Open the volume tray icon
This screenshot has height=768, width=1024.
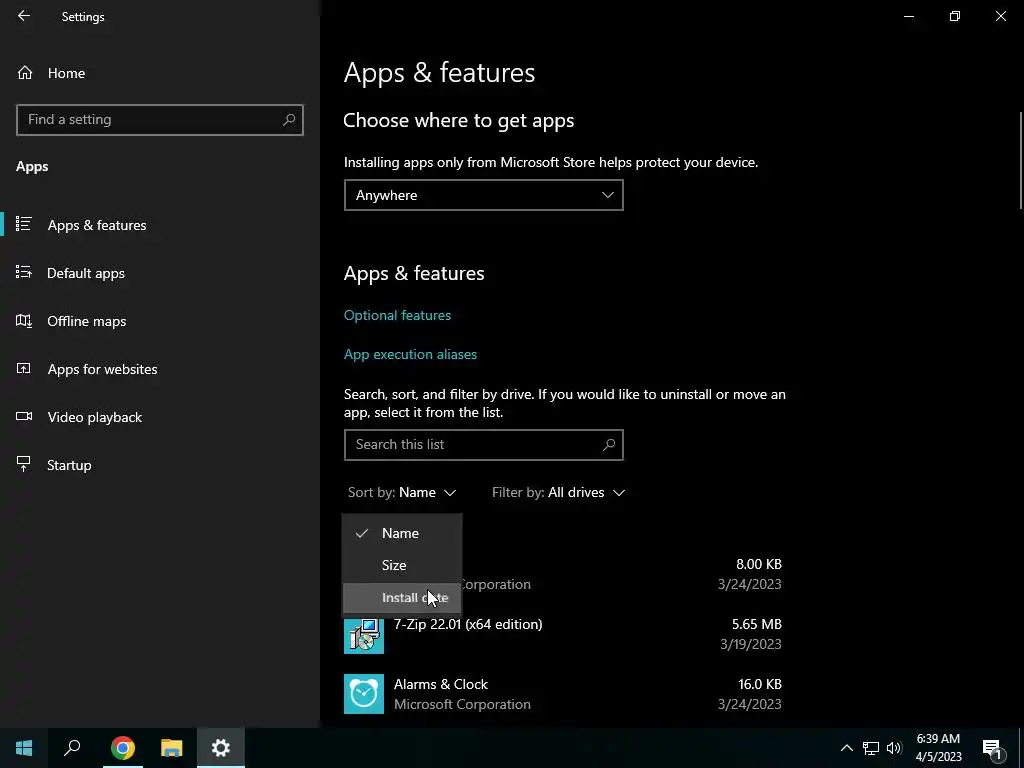click(894, 748)
